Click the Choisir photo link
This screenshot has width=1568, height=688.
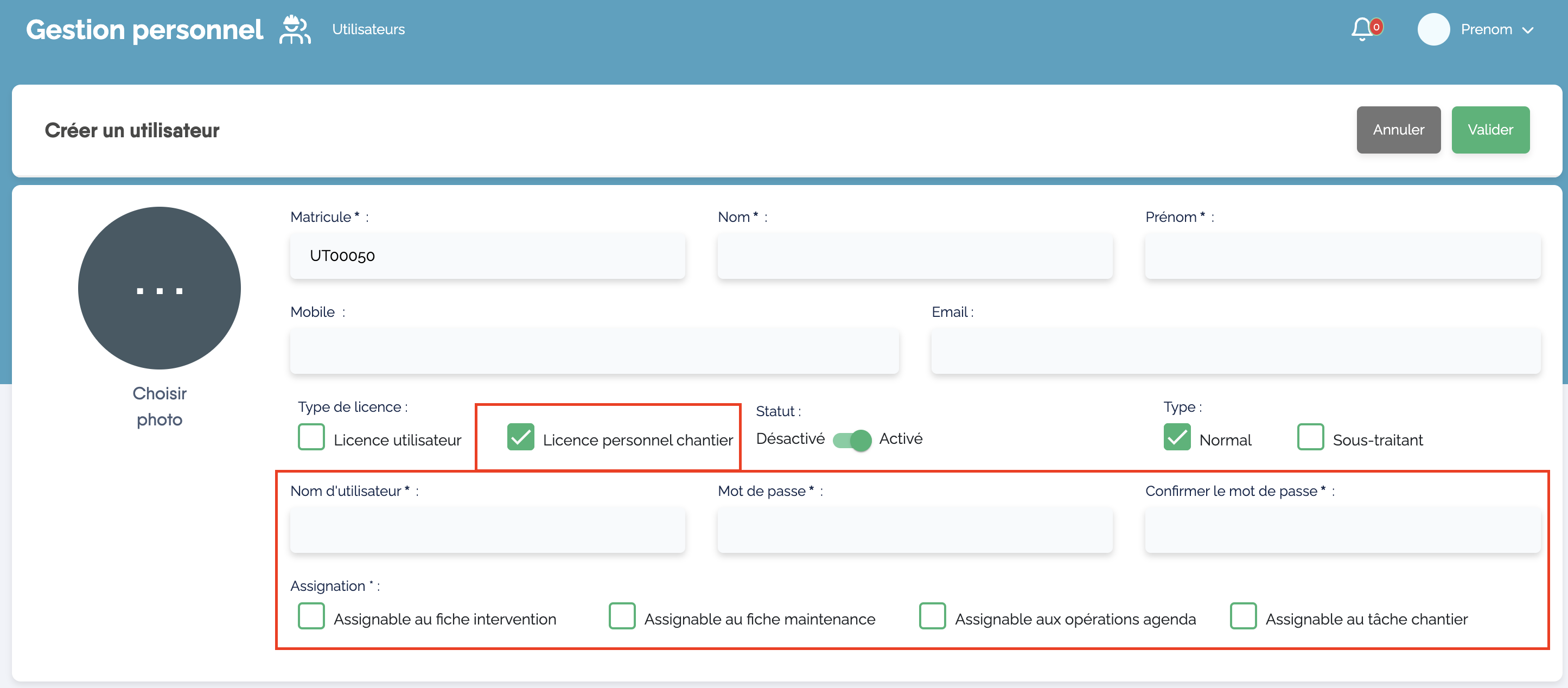(160, 406)
